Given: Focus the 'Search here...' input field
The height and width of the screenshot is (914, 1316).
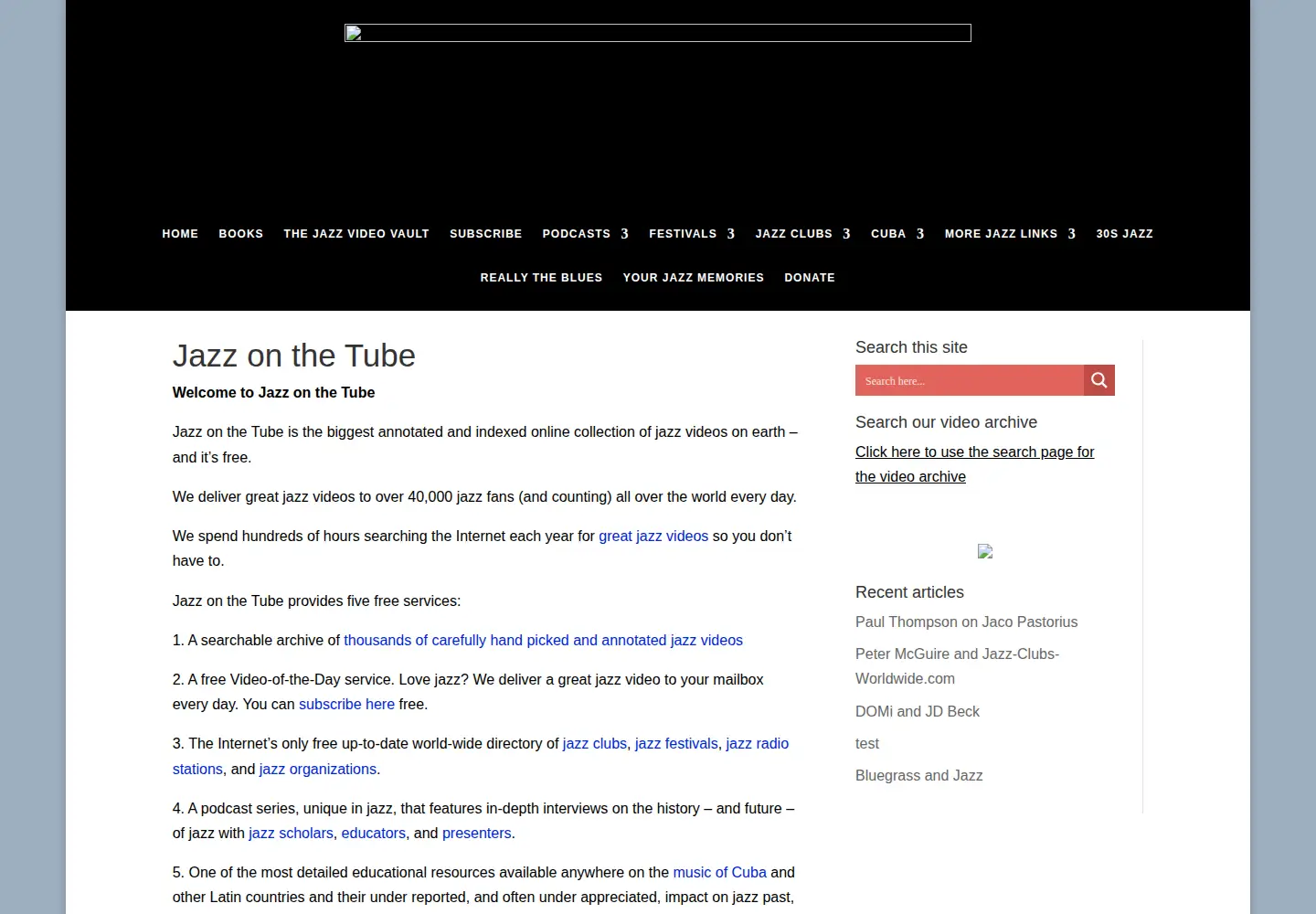Looking at the screenshot, I should 970,380.
